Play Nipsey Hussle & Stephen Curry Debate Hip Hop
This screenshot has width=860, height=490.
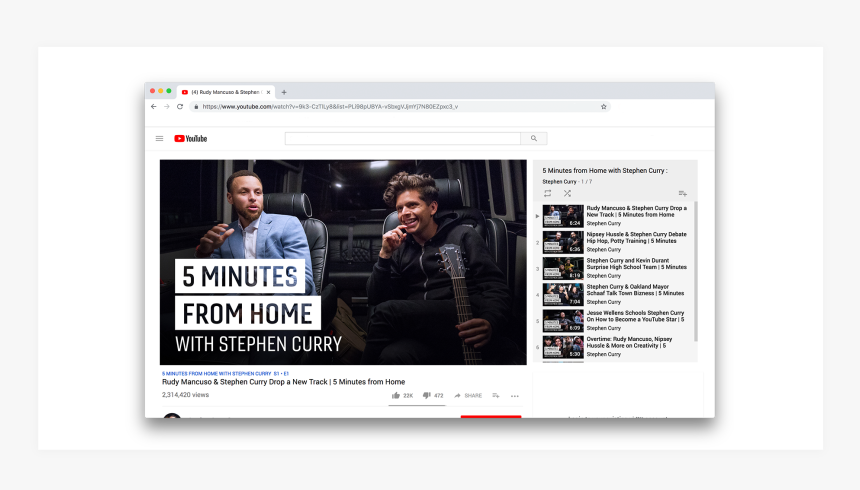(636, 238)
